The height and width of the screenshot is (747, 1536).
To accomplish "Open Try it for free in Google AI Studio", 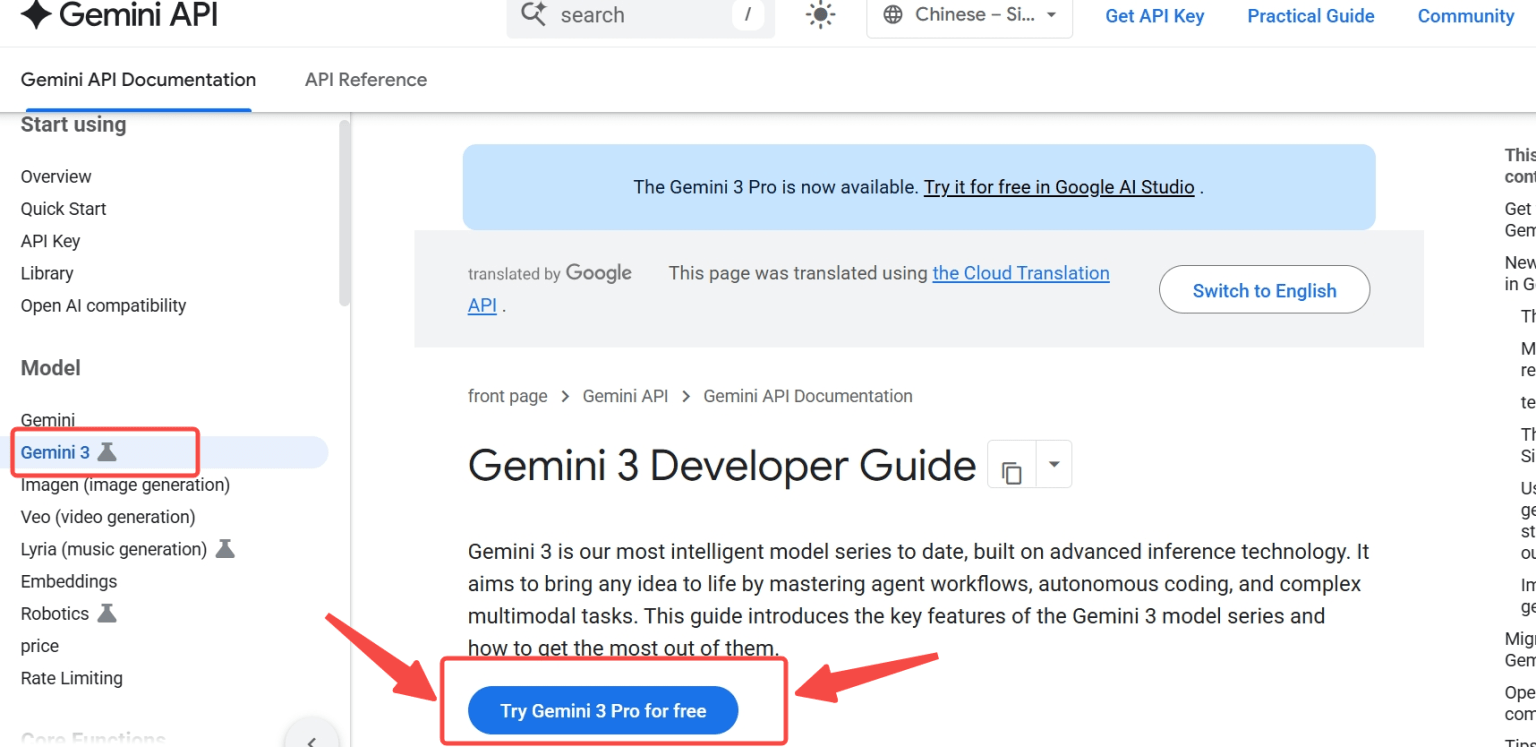I will point(1059,187).
